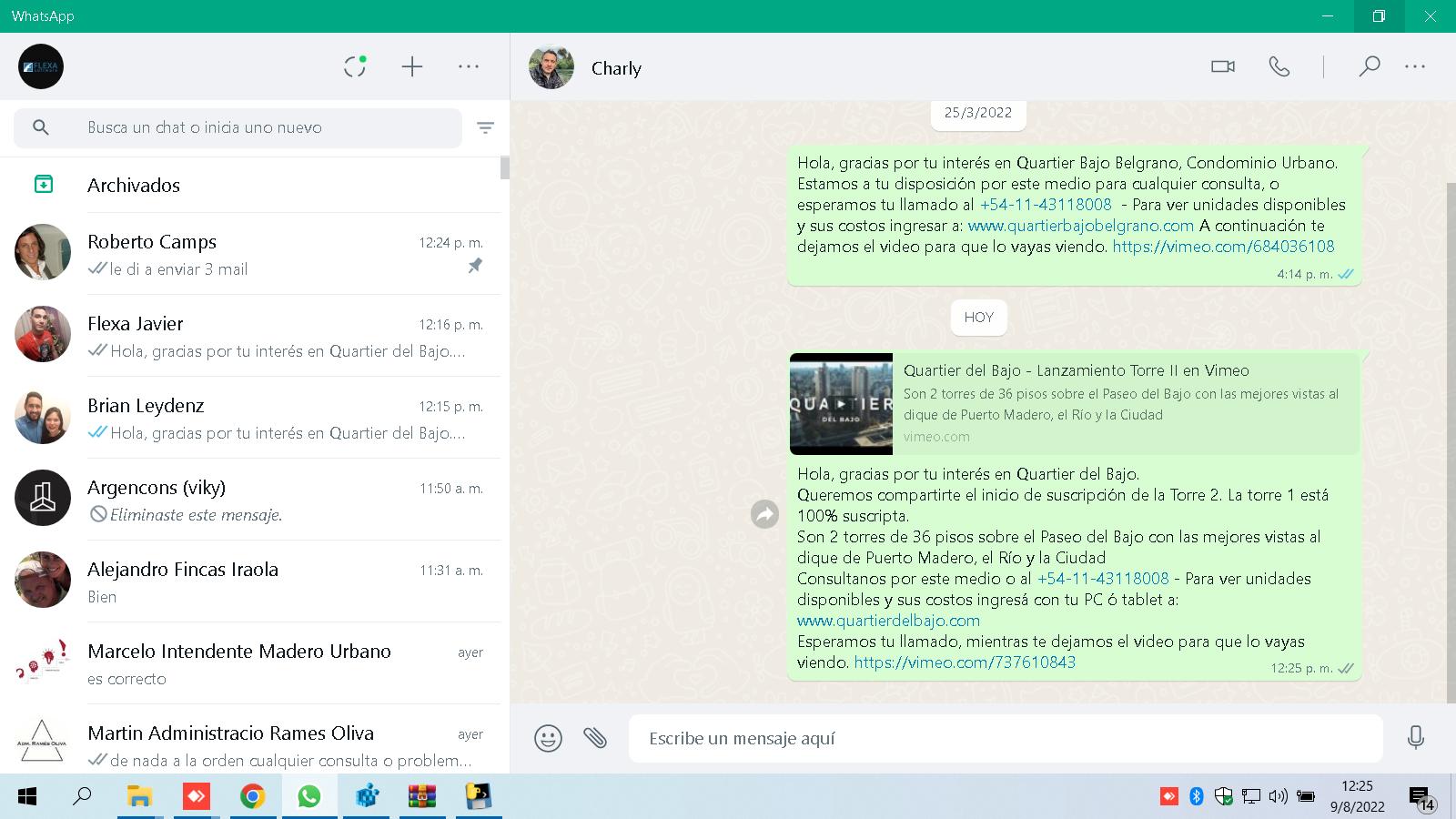This screenshot has width=1456, height=819.
Task: Open the vimeo.com/684036108 link
Action: (x=1223, y=247)
